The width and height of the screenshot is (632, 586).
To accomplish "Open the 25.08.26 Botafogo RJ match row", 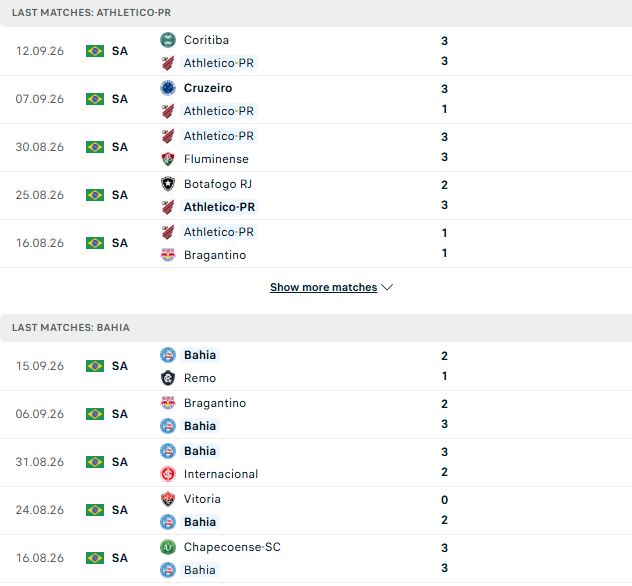I will pyautogui.click(x=316, y=195).
